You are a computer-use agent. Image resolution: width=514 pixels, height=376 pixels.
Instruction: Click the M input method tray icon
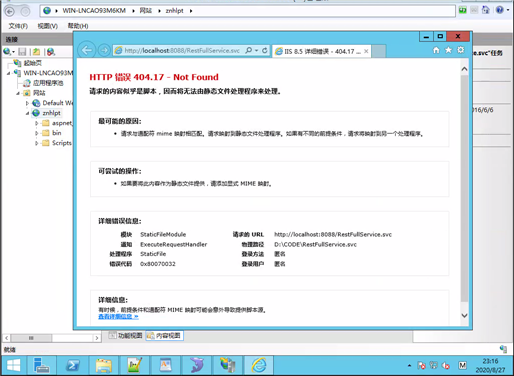tap(462, 366)
